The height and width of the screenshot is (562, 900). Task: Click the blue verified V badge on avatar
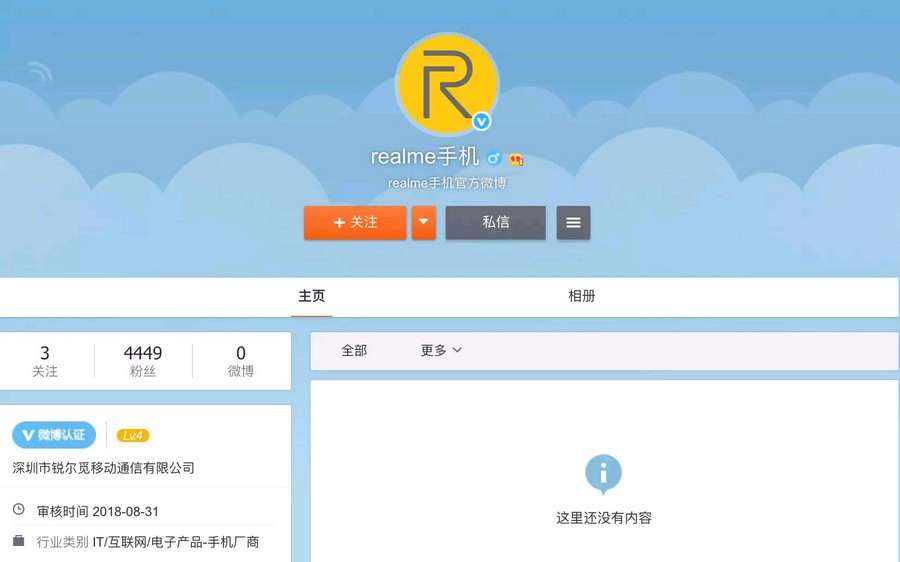(481, 121)
